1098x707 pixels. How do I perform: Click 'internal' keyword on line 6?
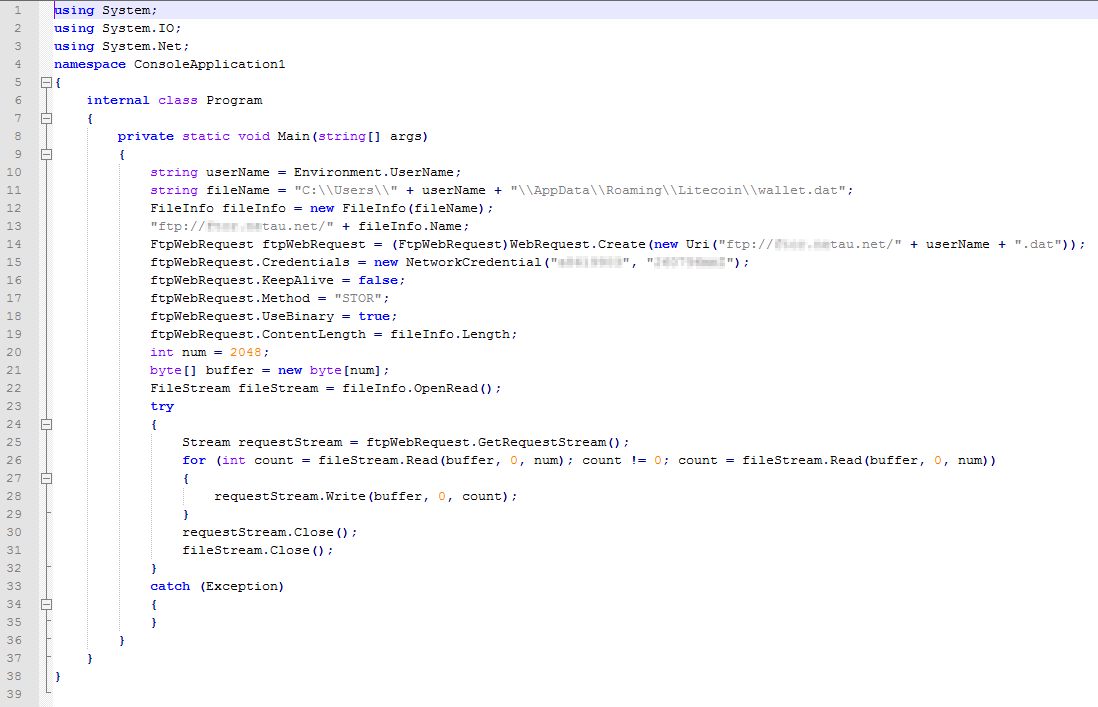pos(118,100)
